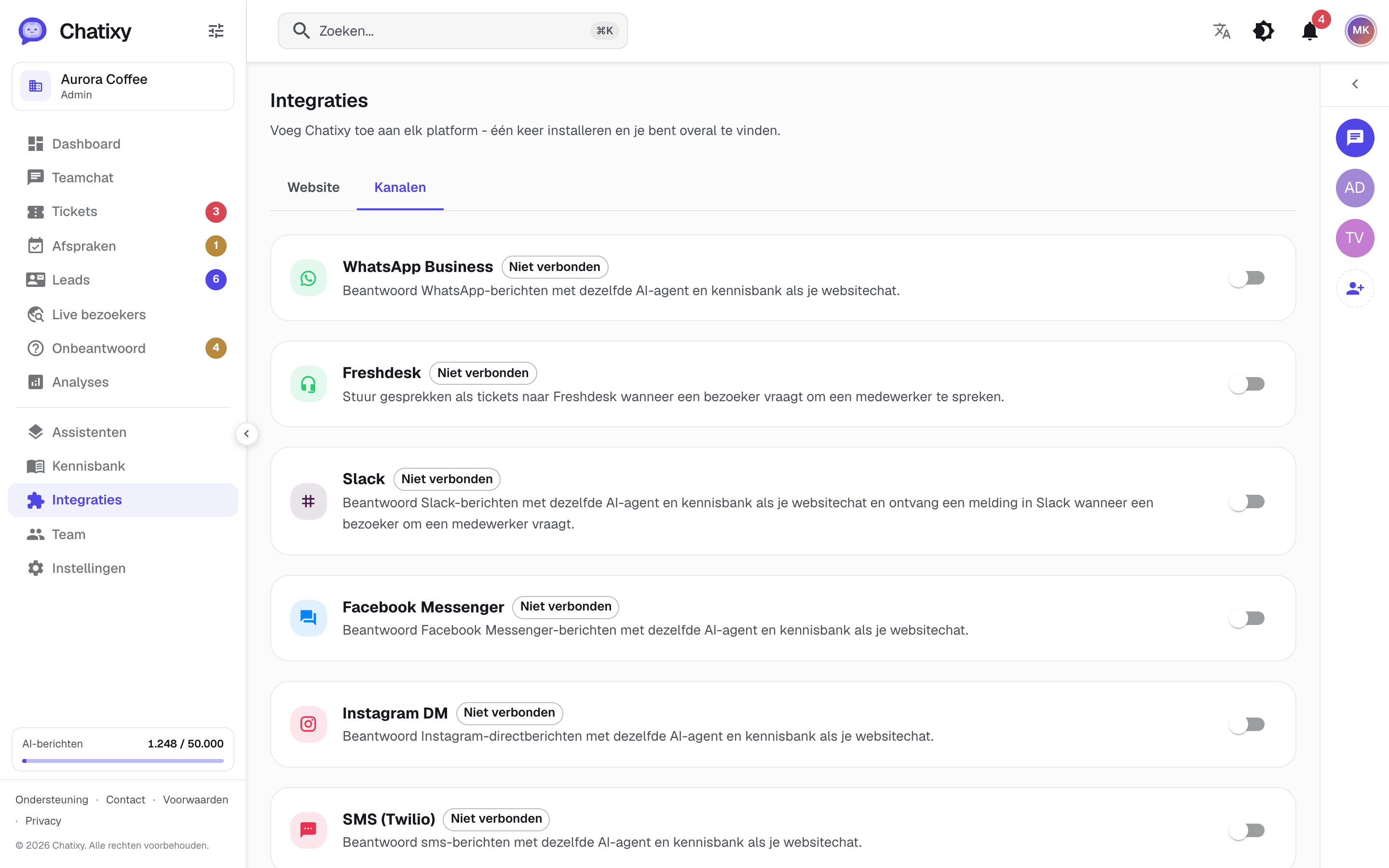The height and width of the screenshot is (868, 1389).
Task: Click the Slack hash icon
Action: 308,501
